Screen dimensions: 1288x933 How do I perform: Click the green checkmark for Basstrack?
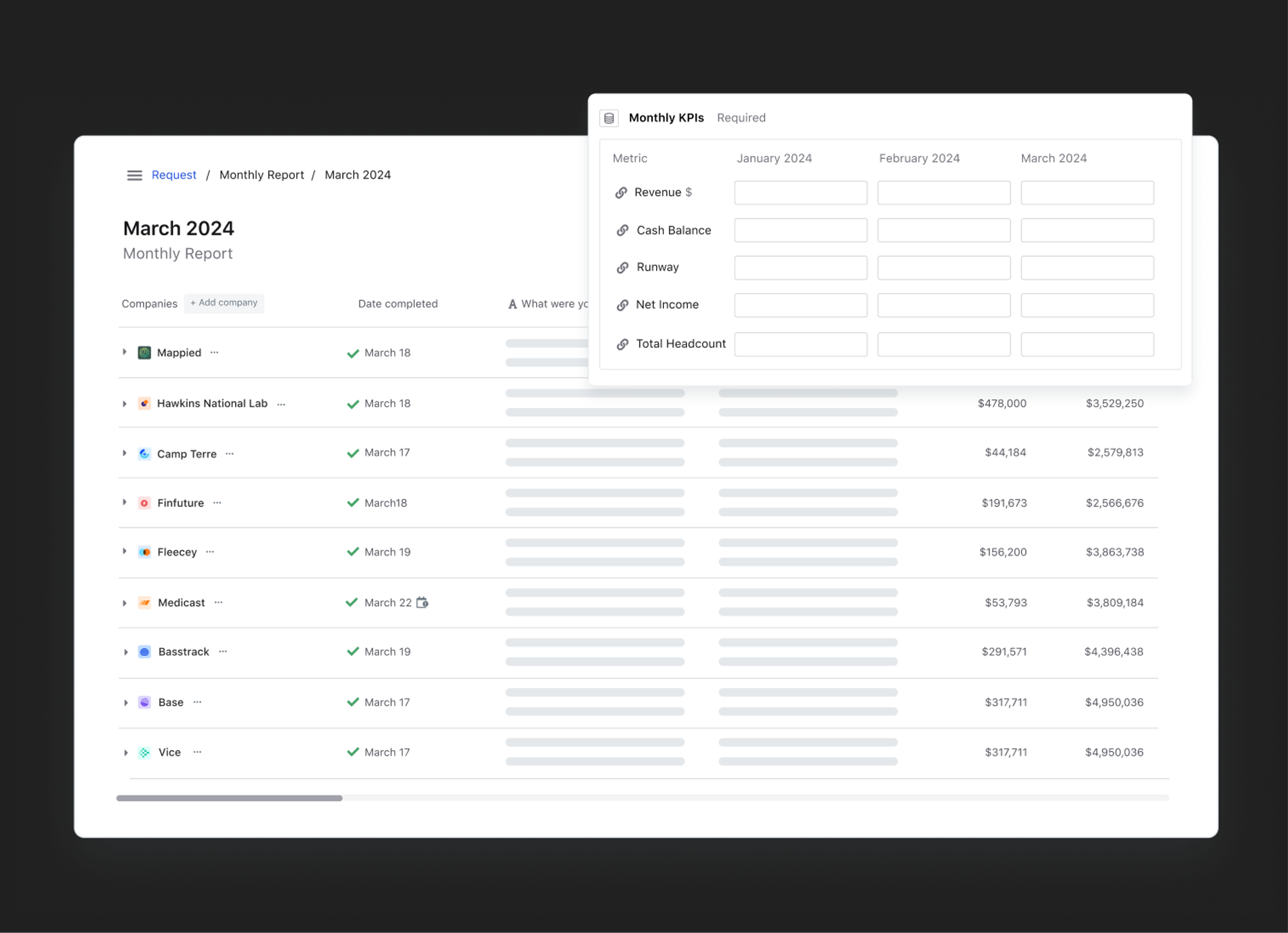pos(353,651)
